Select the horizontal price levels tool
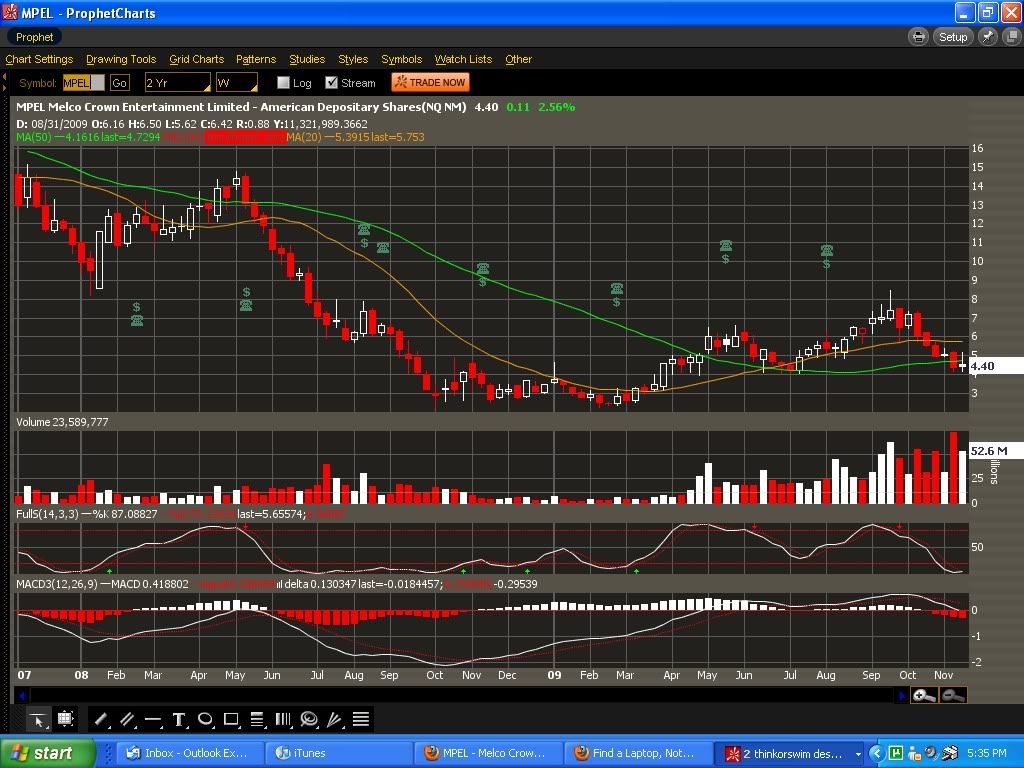 [x=360, y=720]
